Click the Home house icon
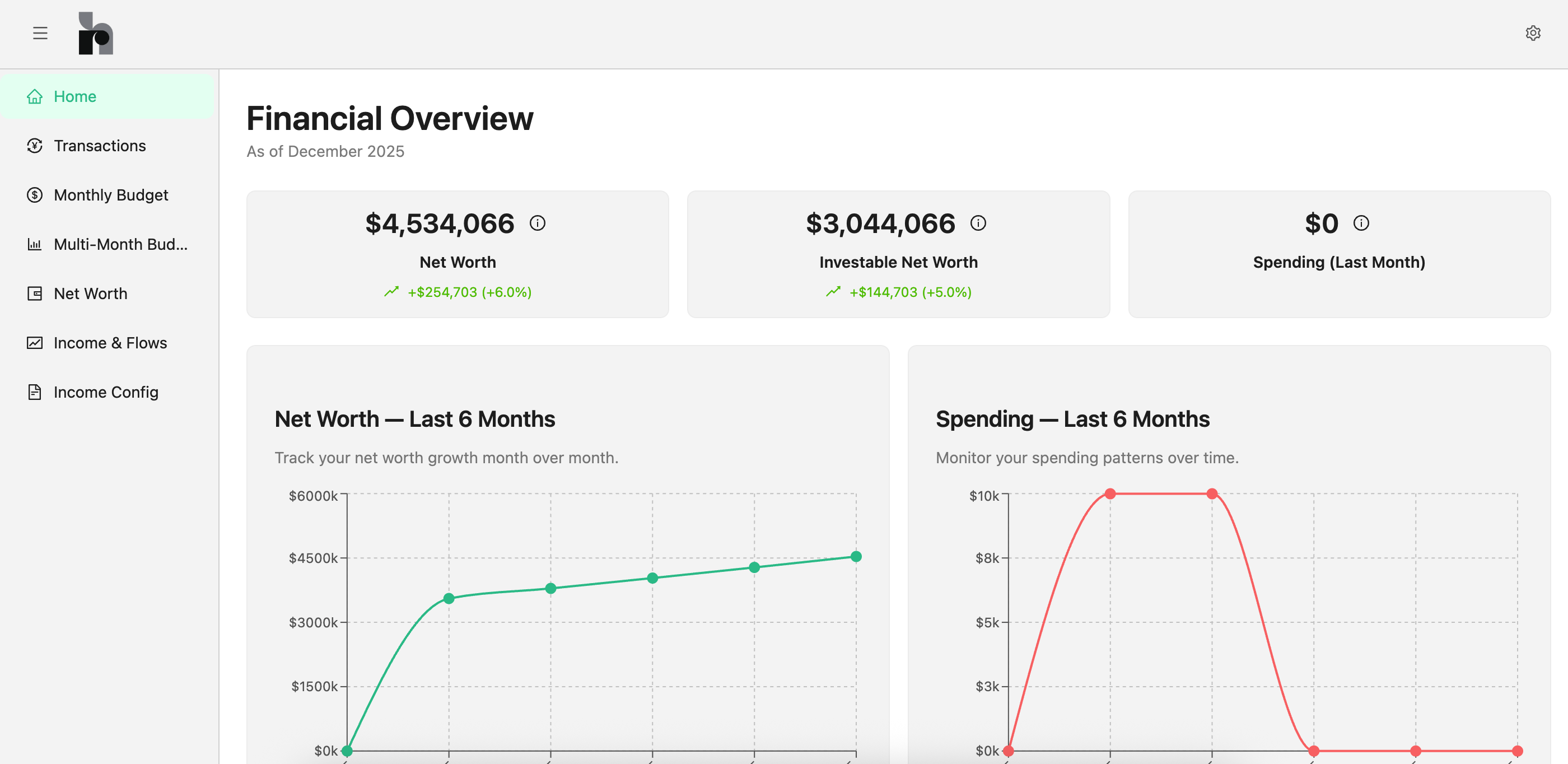This screenshot has height=764, width=1568. [x=35, y=96]
